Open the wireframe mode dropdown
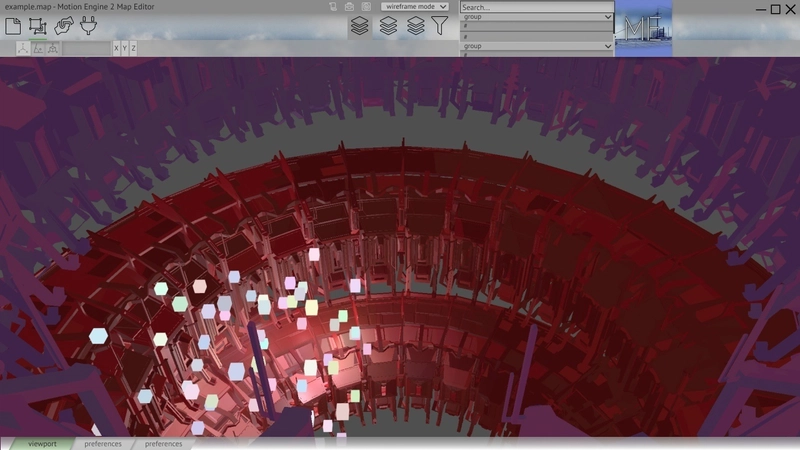Screen dimensions: 800x450 (x=415, y=7)
